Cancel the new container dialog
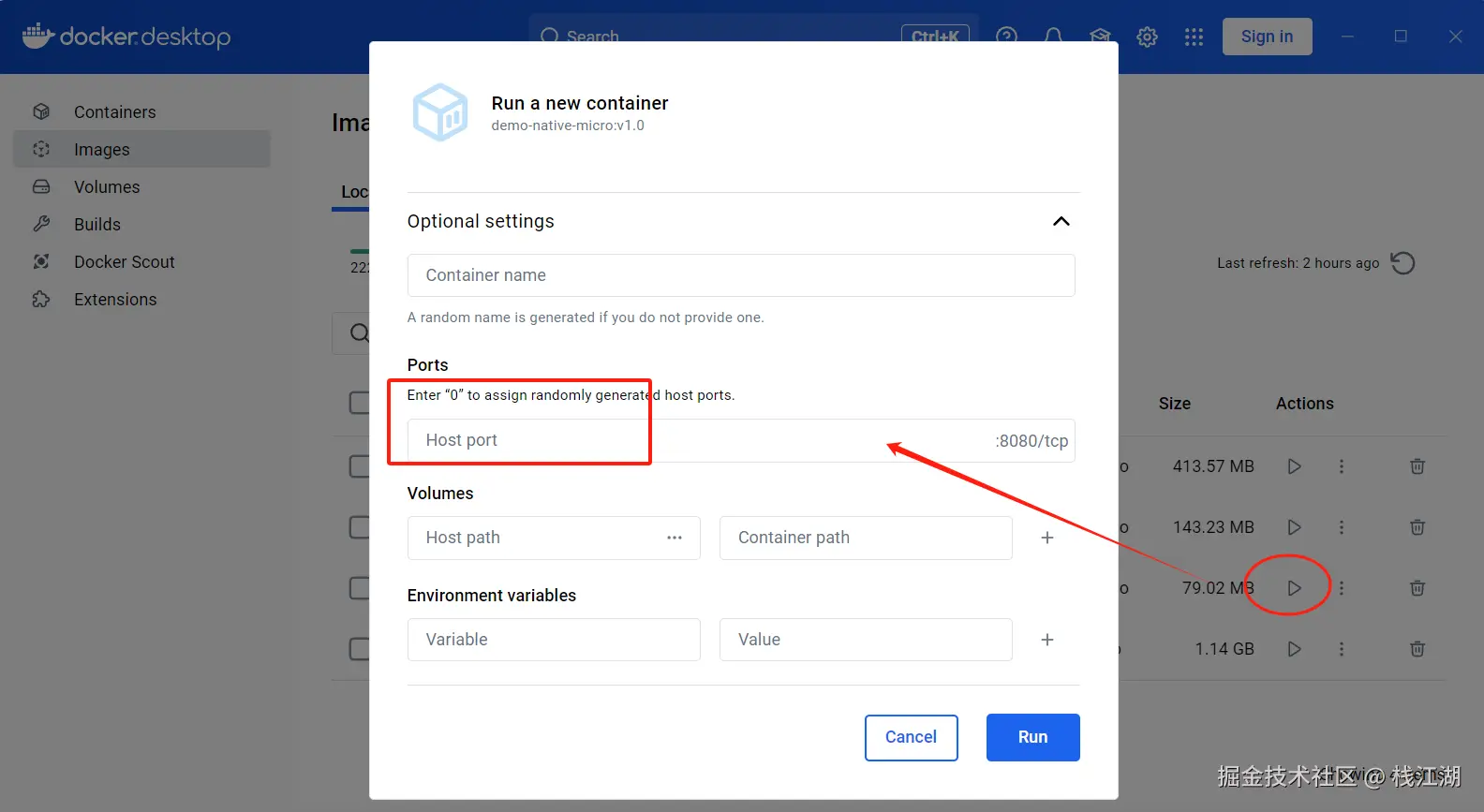The height and width of the screenshot is (812, 1484). (x=911, y=737)
